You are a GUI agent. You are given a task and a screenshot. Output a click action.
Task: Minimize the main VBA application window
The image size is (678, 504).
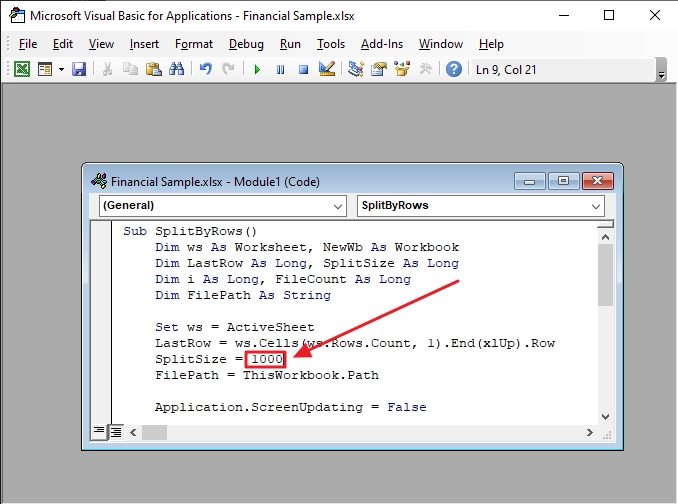[563, 16]
